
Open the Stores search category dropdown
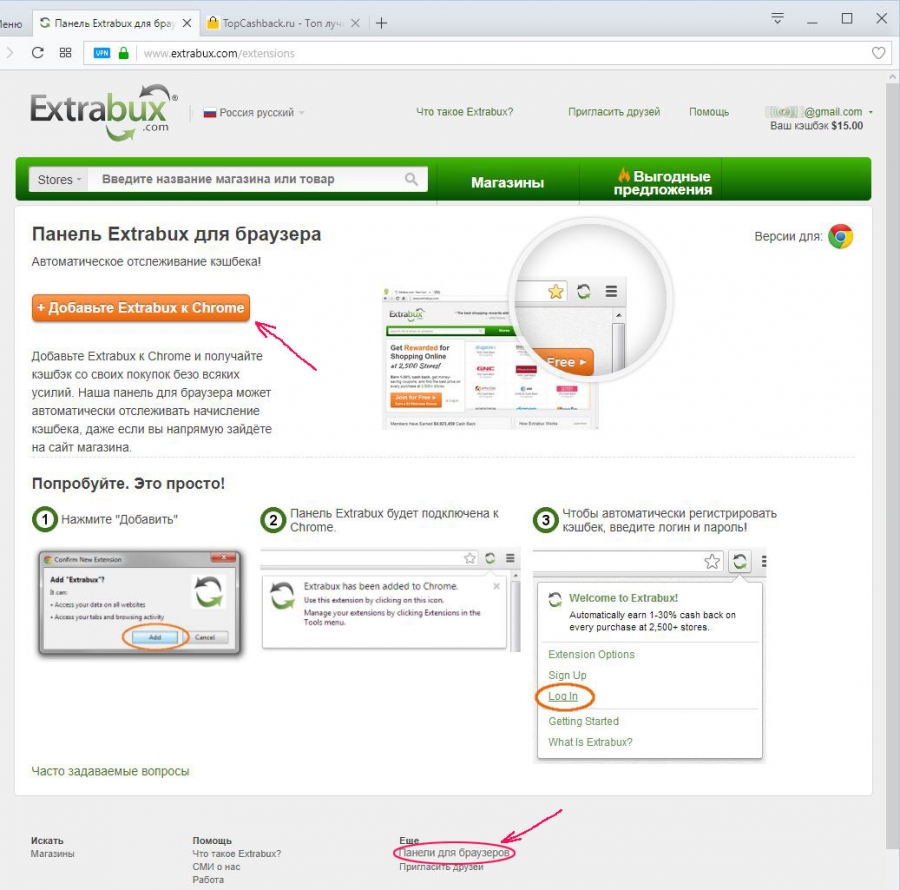[59, 180]
